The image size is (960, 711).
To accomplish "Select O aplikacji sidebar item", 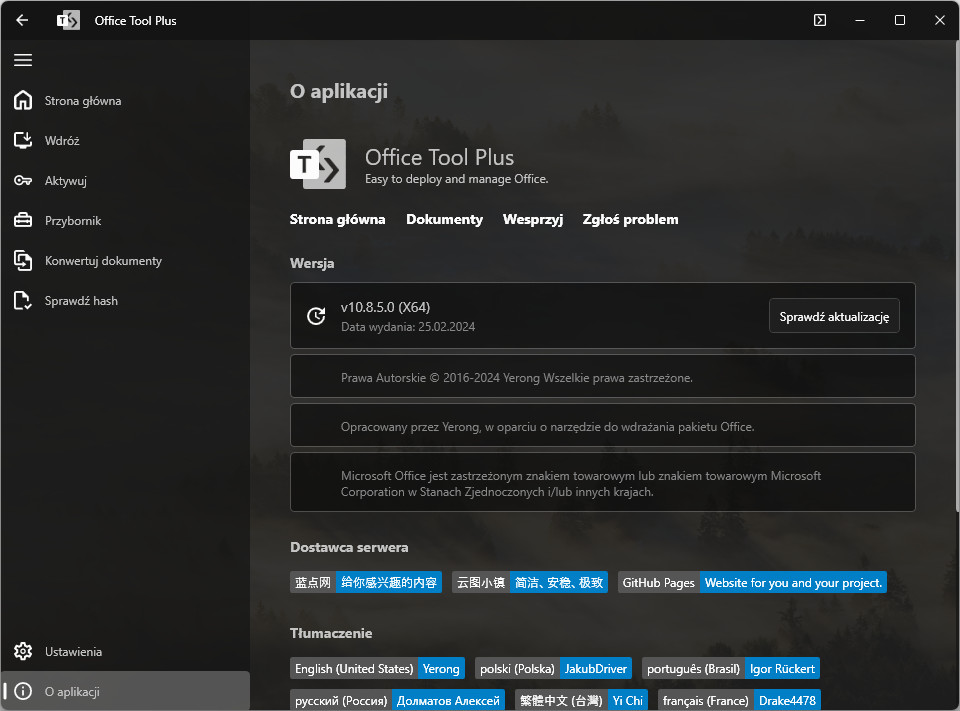I will pos(125,691).
